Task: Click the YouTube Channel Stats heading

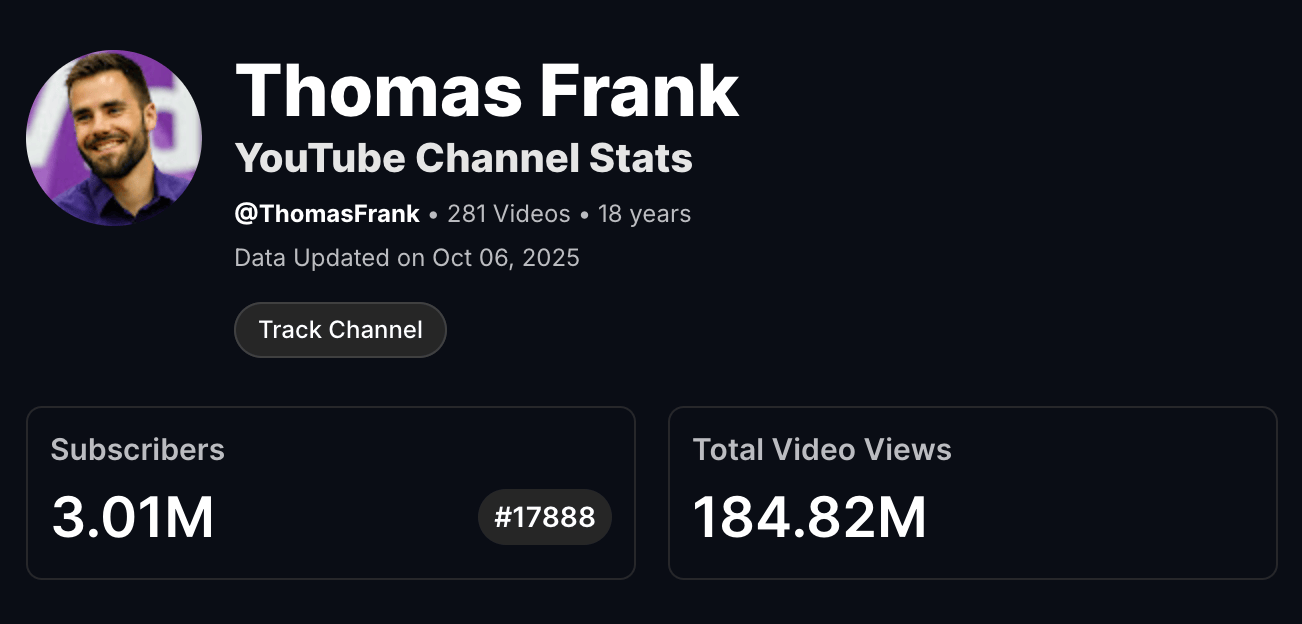Action: (x=463, y=158)
